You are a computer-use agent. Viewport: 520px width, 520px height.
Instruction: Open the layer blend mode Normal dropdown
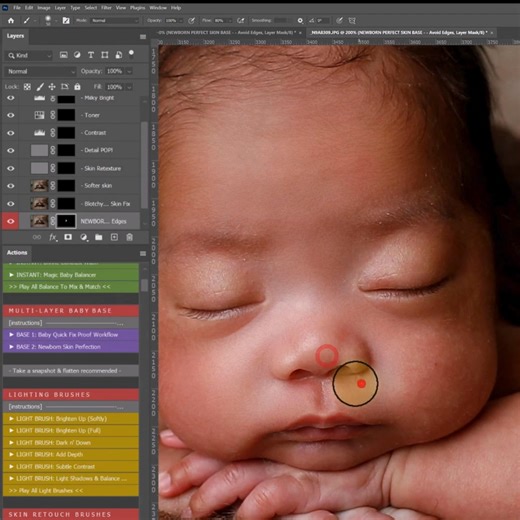pyautogui.click(x=40, y=71)
